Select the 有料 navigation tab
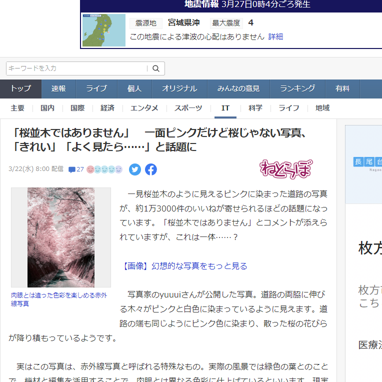Image resolution: width=382 pixels, height=382 pixels. click(x=342, y=89)
